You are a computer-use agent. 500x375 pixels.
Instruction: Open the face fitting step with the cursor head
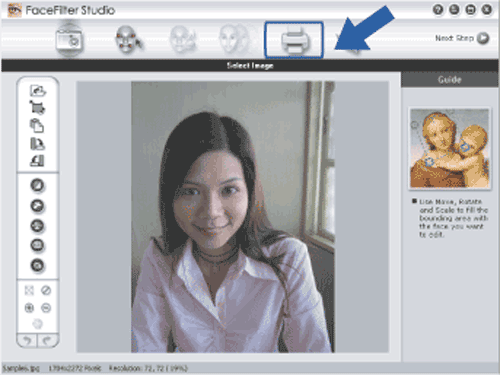point(128,40)
